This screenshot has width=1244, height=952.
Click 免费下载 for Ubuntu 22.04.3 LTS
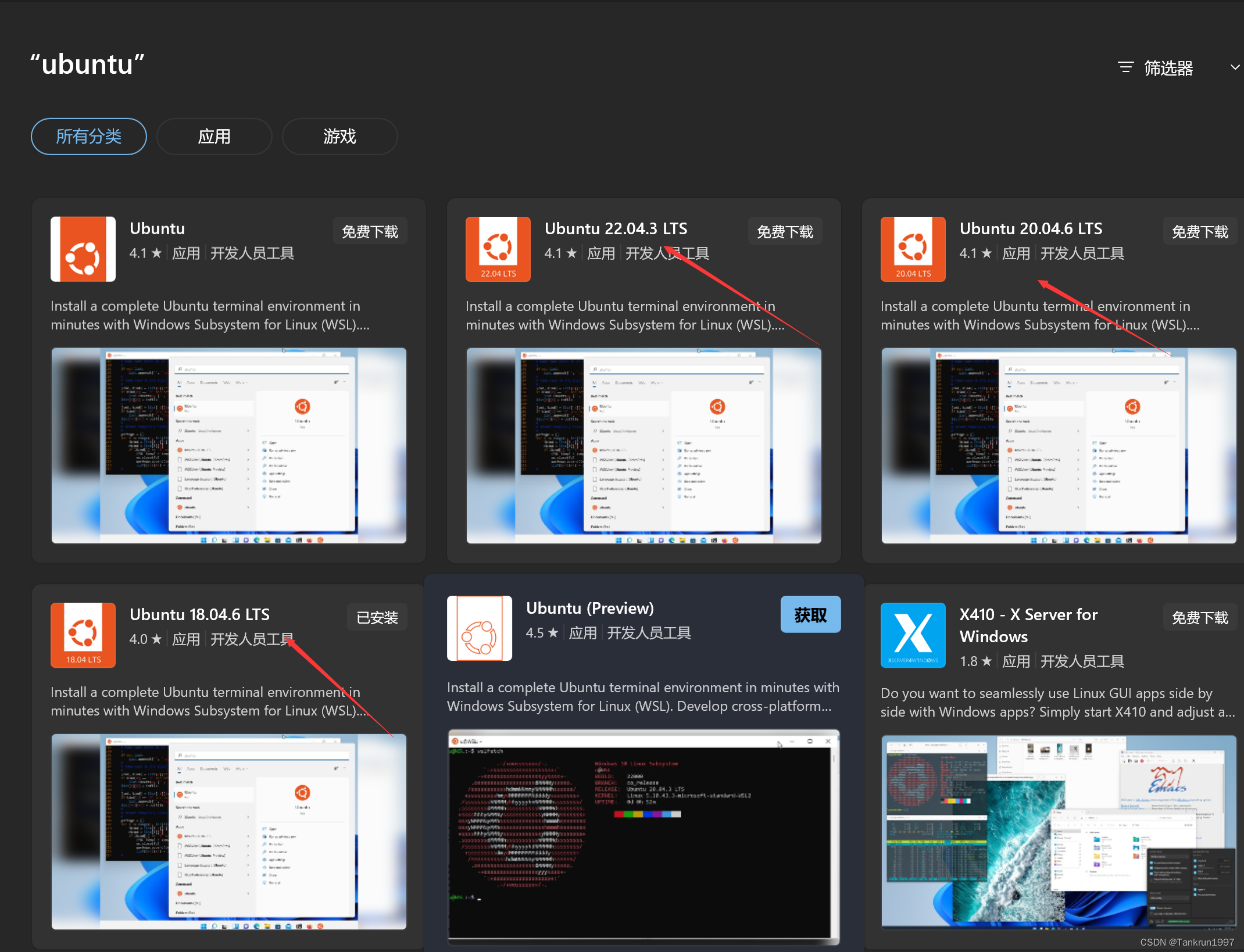[x=785, y=232]
